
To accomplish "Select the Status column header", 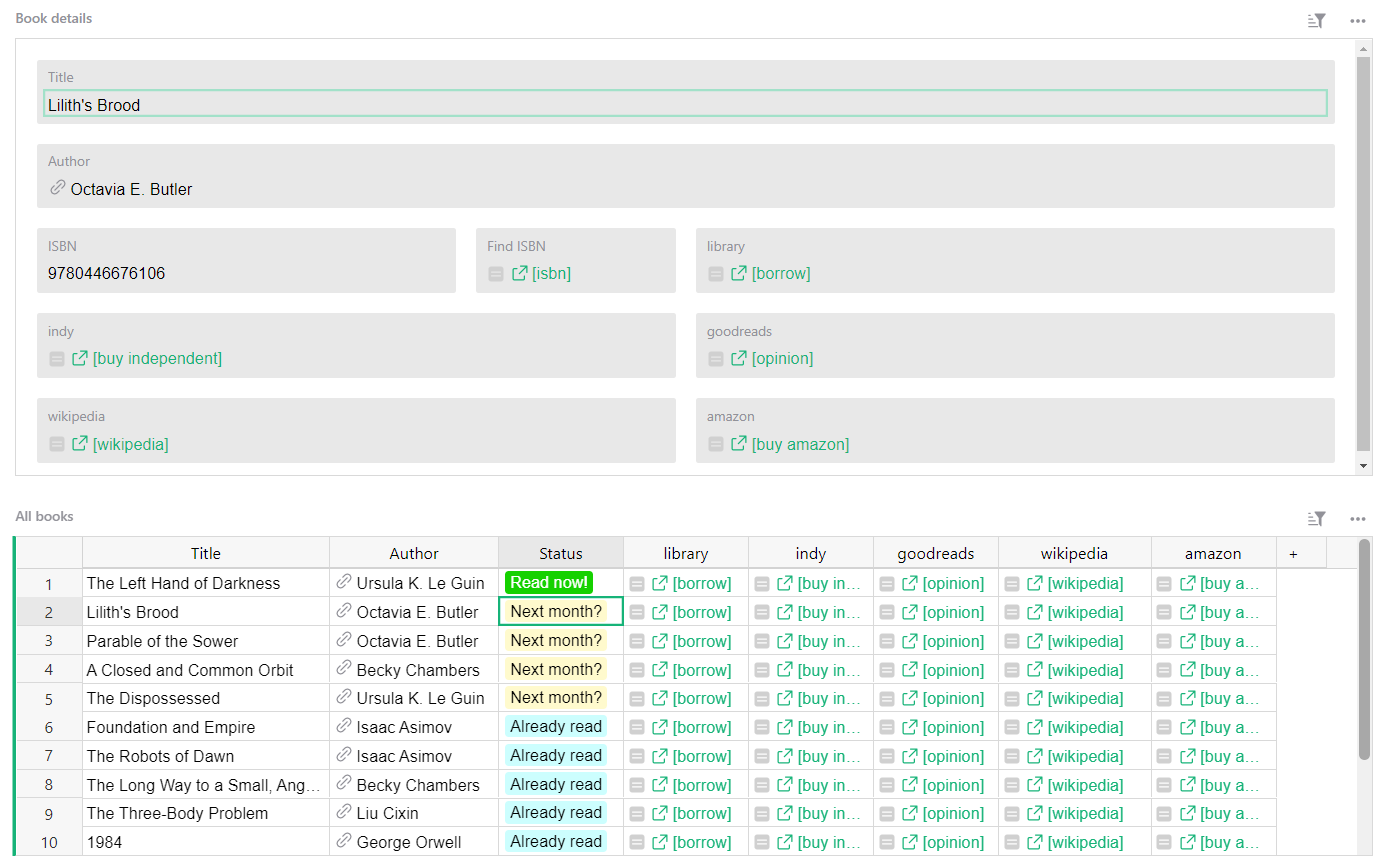I will point(560,553).
